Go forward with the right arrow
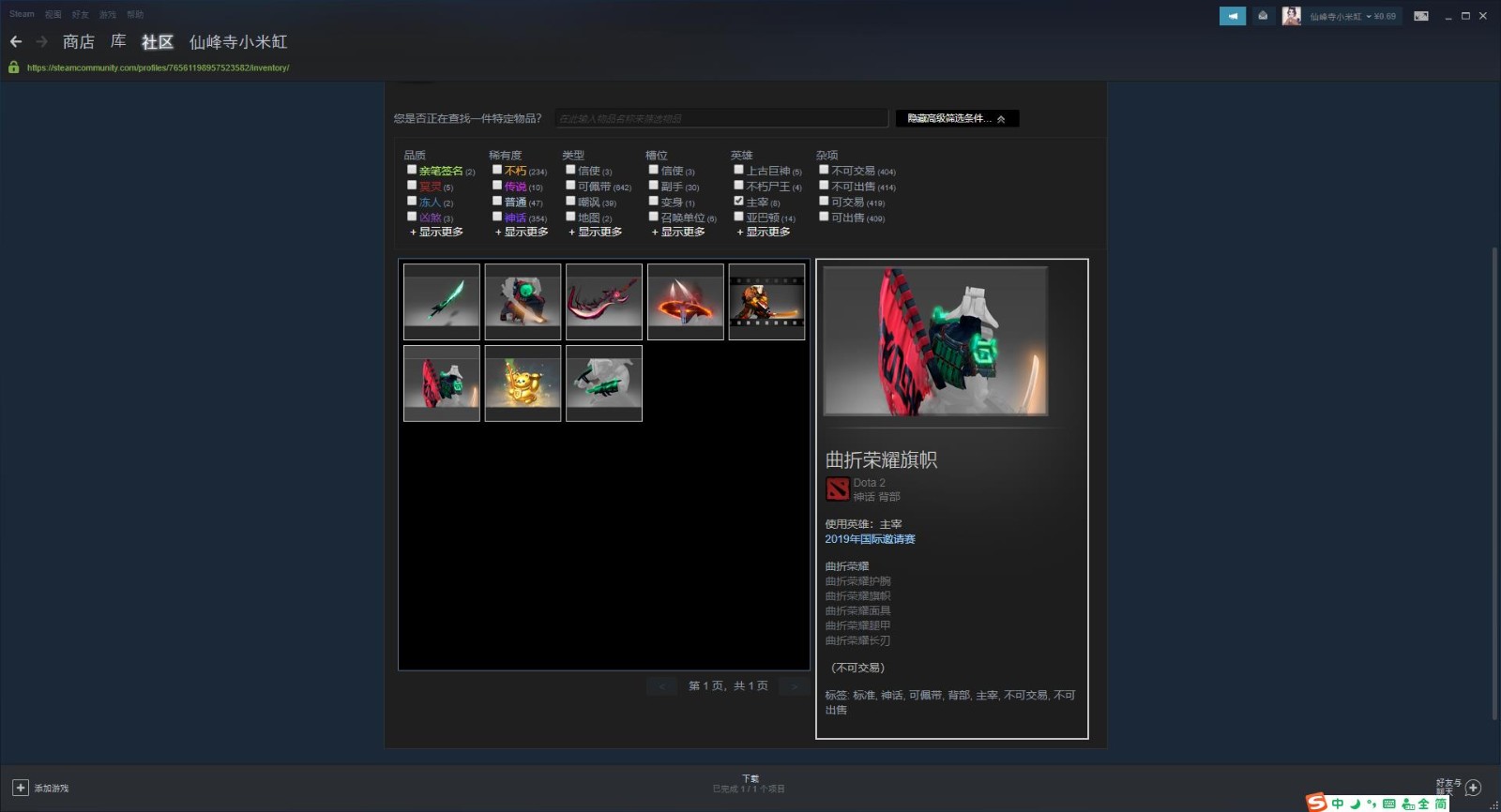Viewport: 1501px width, 812px height. (41, 41)
